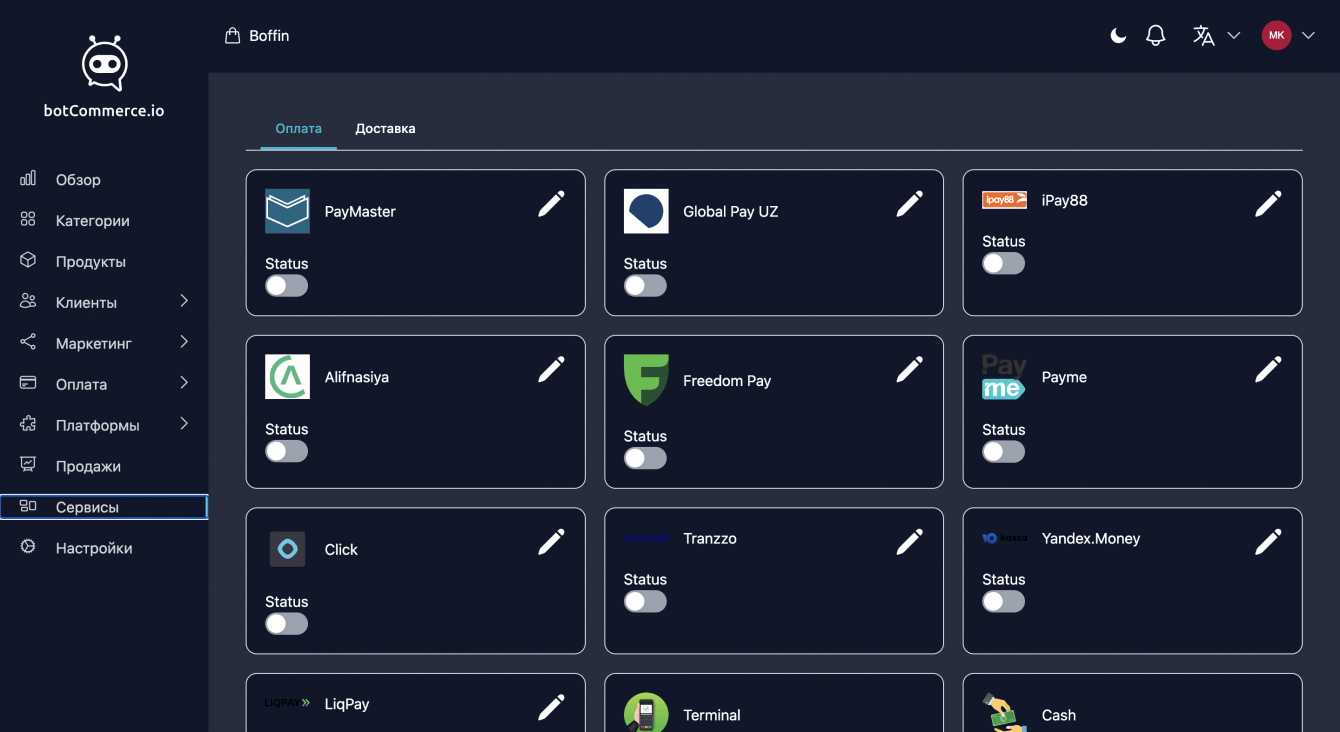Viewport: 1340px width, 732px height.
Task: Click the Alifnasiya logo thumbnail
Action: [287, 377]
